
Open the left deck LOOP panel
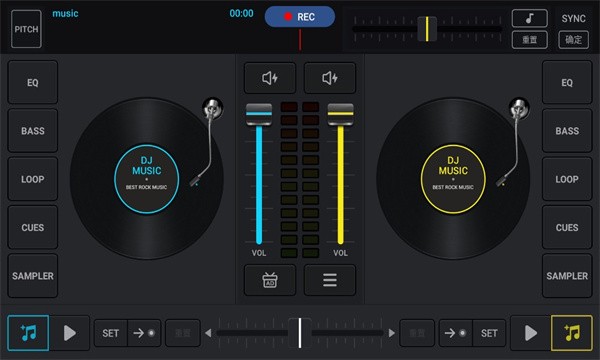(33, 179)
